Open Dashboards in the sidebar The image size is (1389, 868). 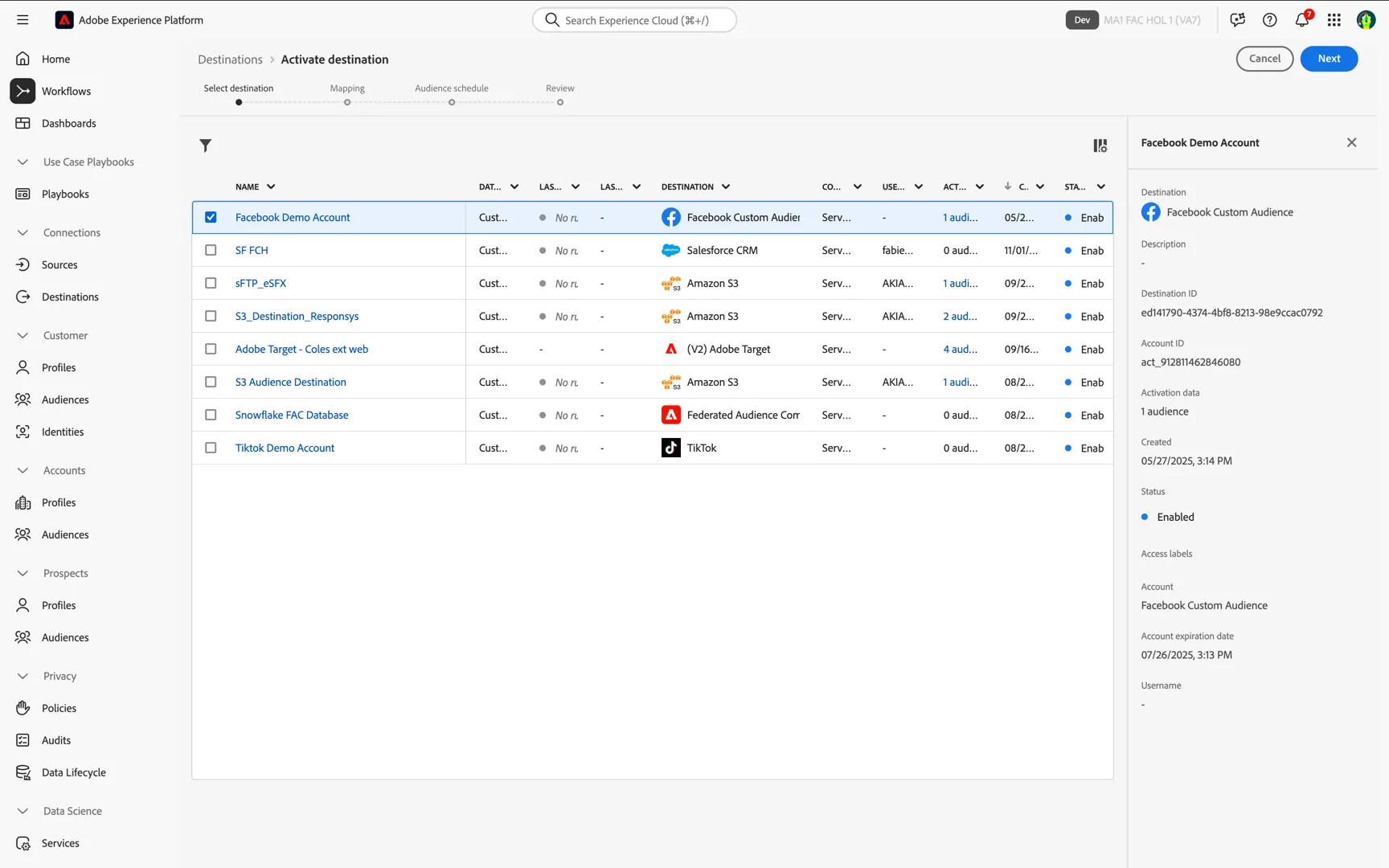tap(68, 123)
